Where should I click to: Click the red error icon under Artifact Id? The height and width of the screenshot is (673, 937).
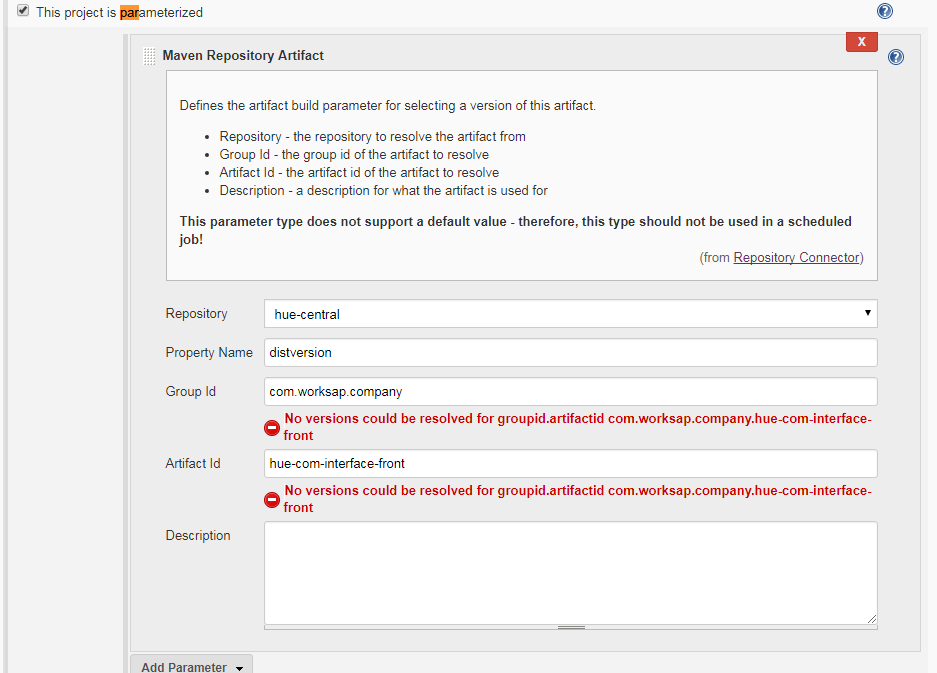click(x=271, y=499)
